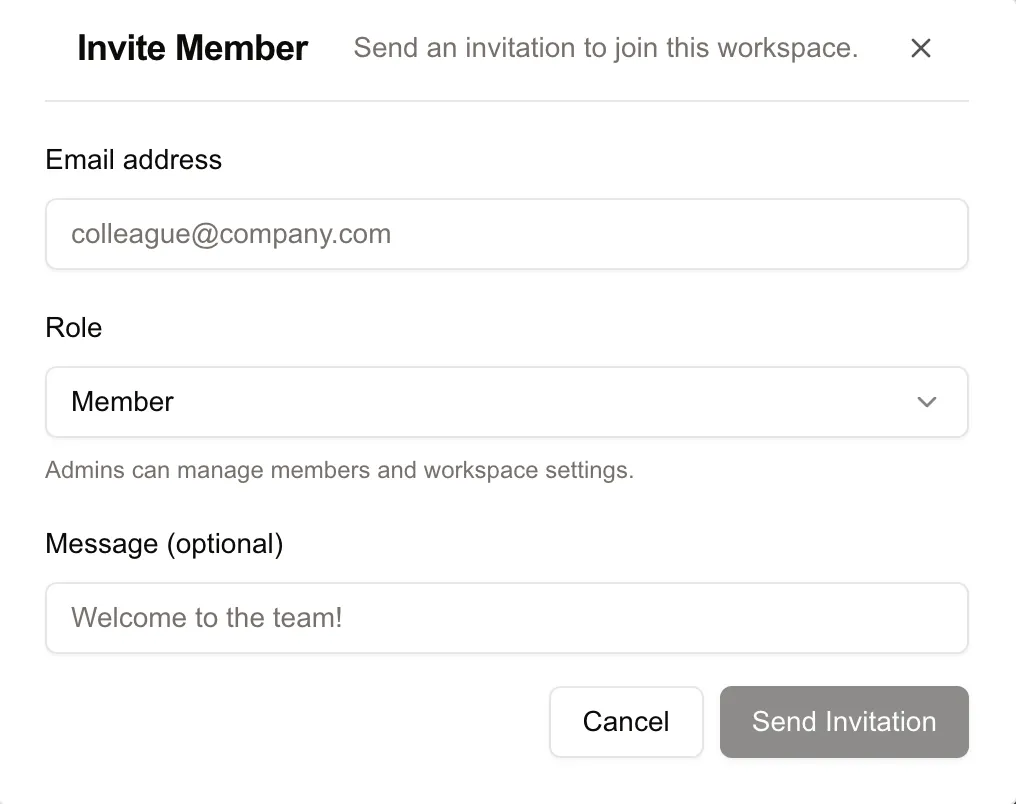Click the divider line under the header
Image resolution: width=1016 pixels, height=804 pixels.
tap(506, 101)
